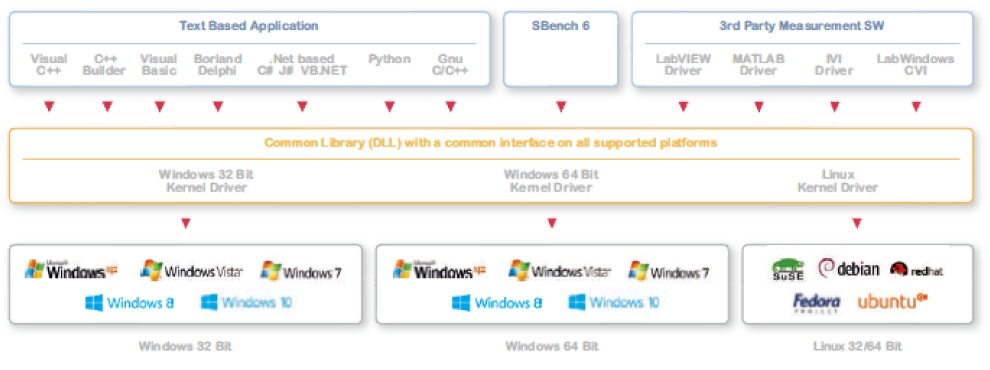This screenshot has width=990, height=370.
Task: Click the LabVIEW Driver label
Action: 683,64
